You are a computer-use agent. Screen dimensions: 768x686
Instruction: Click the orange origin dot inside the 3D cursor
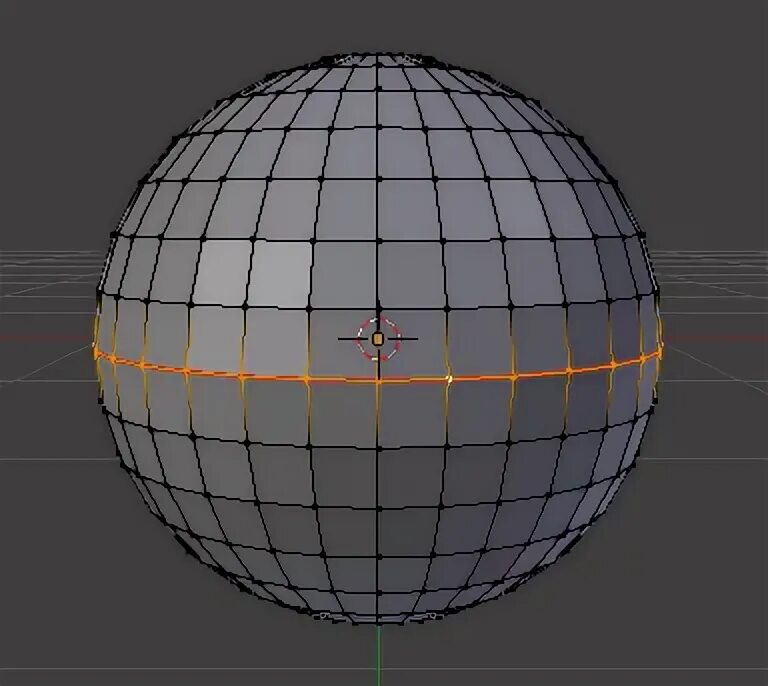(x=377, y=339)
